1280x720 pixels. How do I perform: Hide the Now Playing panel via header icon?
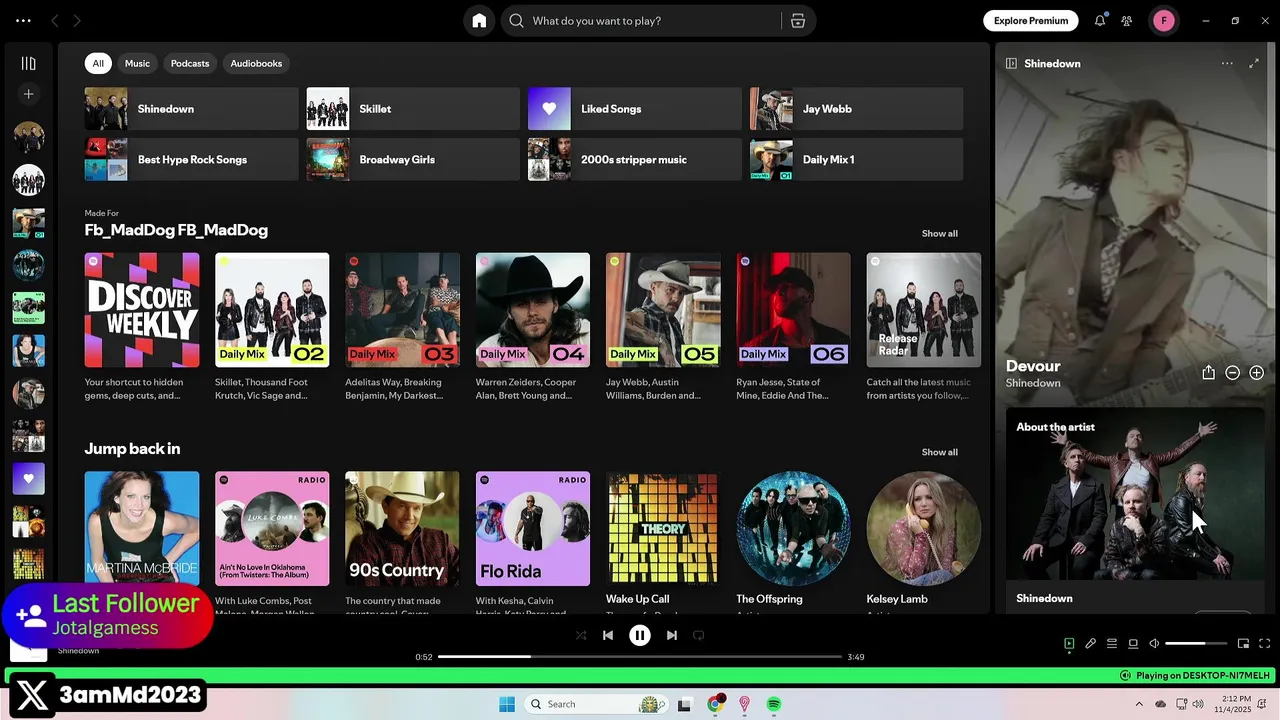[x=1011, y=63]
